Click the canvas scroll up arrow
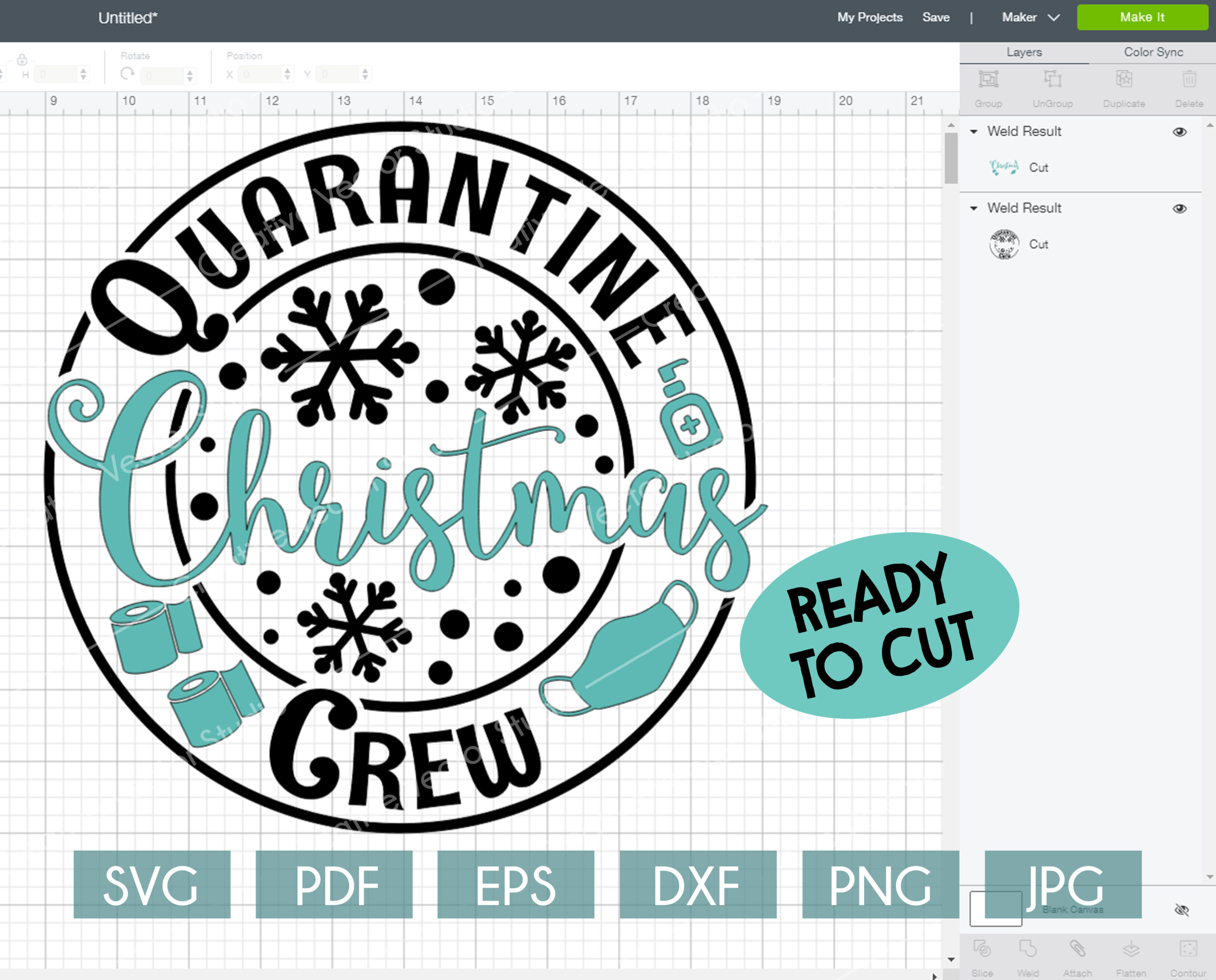This screenshot has width=1216, height=980. pyautogui.click(x=950, y=125)
